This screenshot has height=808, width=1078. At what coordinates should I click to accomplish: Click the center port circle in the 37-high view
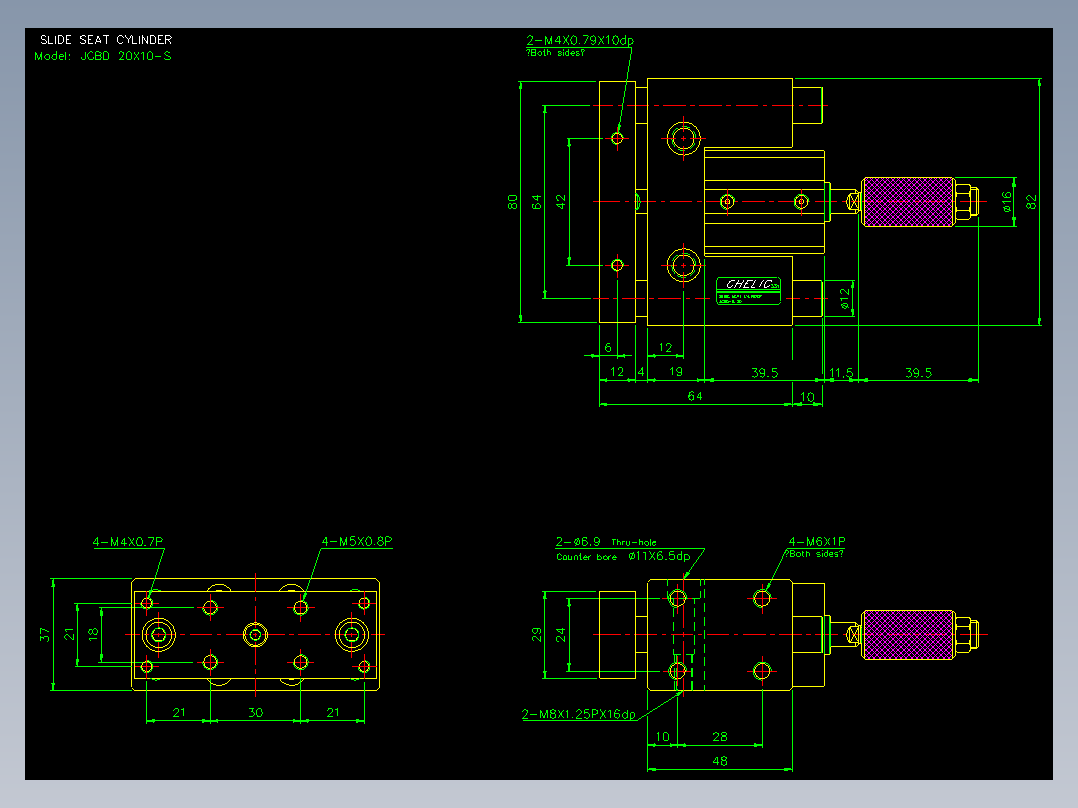coord(255,635)
